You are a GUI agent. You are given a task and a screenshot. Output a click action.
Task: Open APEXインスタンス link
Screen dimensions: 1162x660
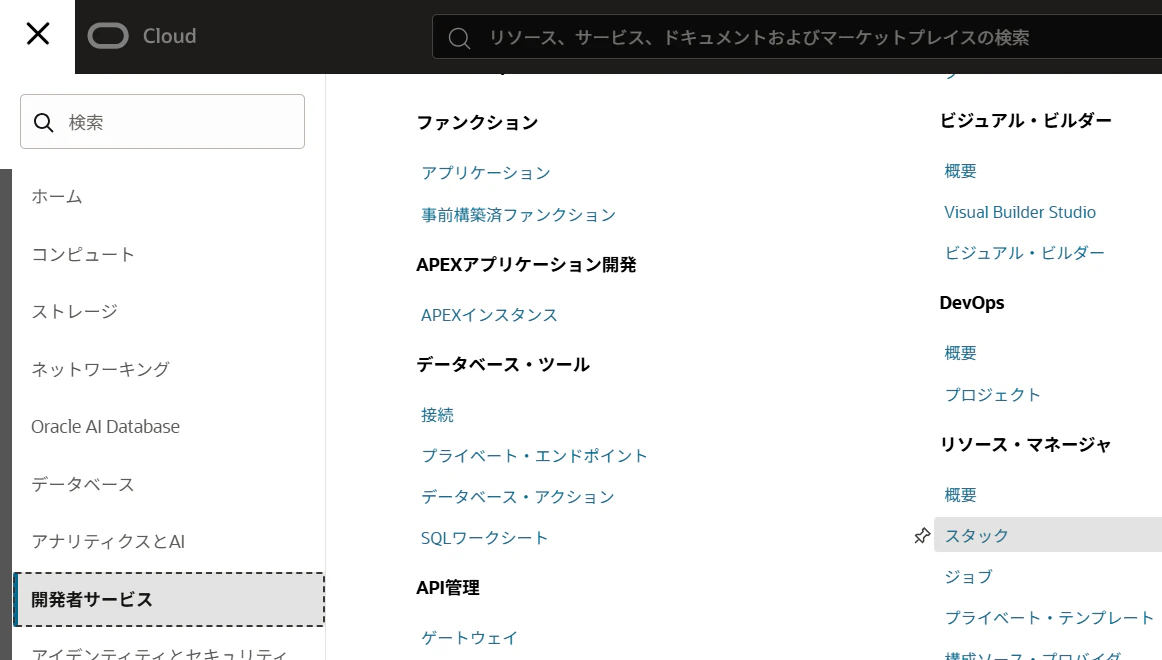(x=488, y=315)
